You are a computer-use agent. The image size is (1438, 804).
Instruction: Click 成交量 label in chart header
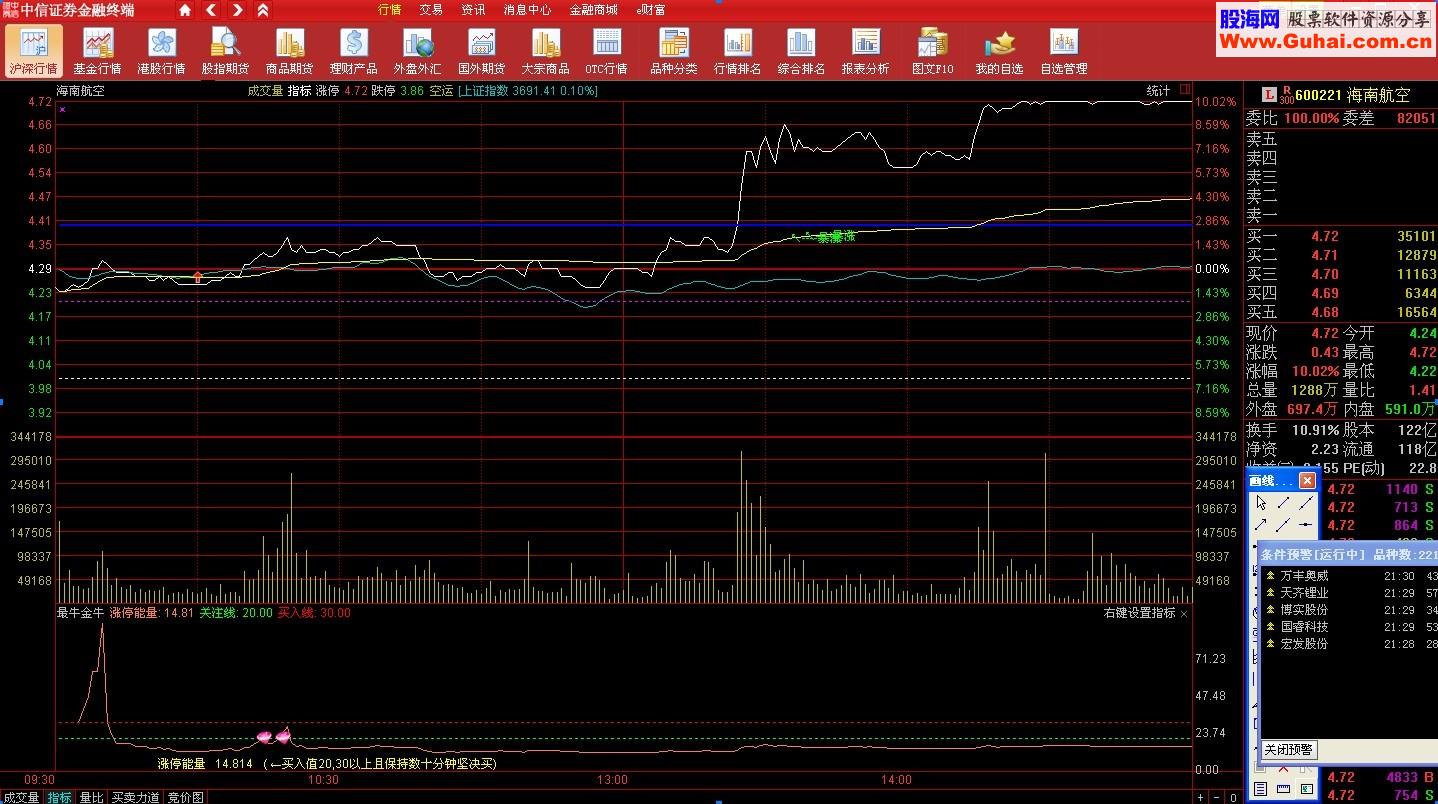pyautogui.click(x=265, y=91)
